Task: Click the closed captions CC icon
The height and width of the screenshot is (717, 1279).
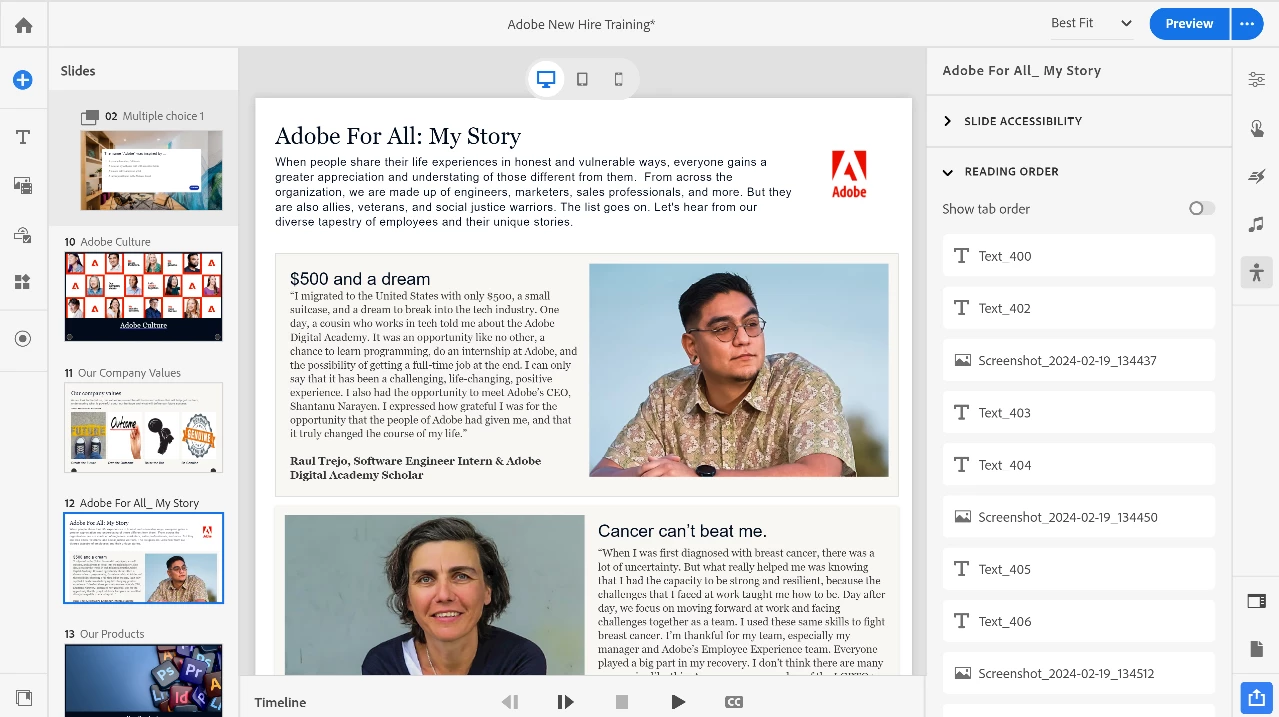Action: tap(734, 702)
